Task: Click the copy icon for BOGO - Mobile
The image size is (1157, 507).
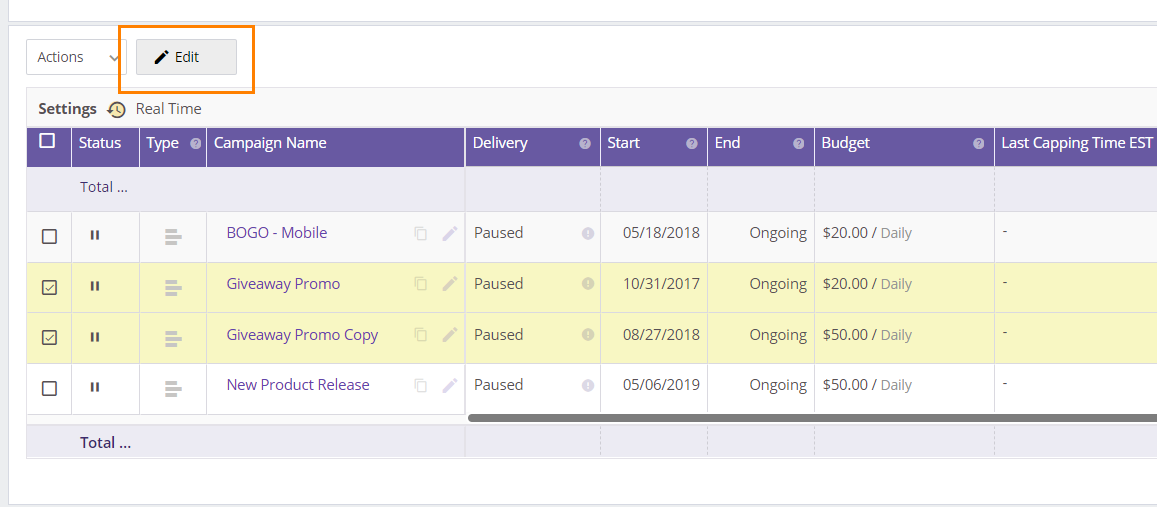Action: coord(421,233)
